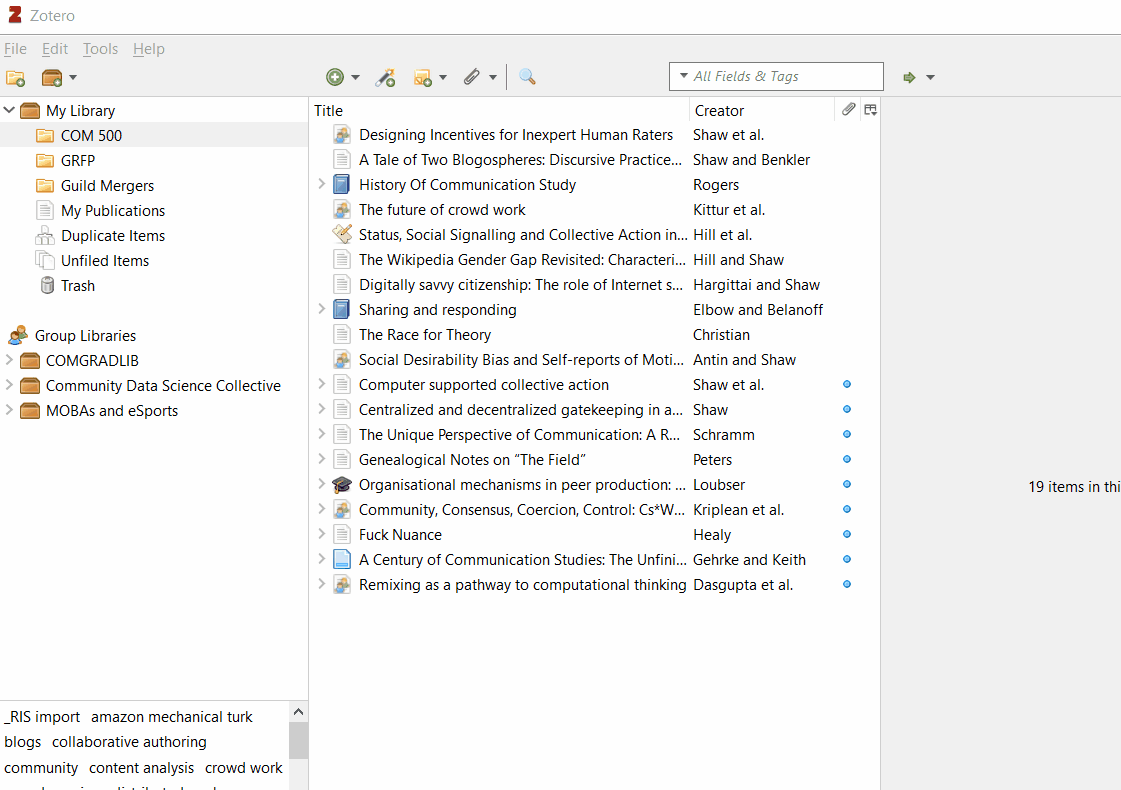The width and height of the screenshot is (1121, 790).
Task: Expand Computer supported collective action item
Action: point(322,384)
